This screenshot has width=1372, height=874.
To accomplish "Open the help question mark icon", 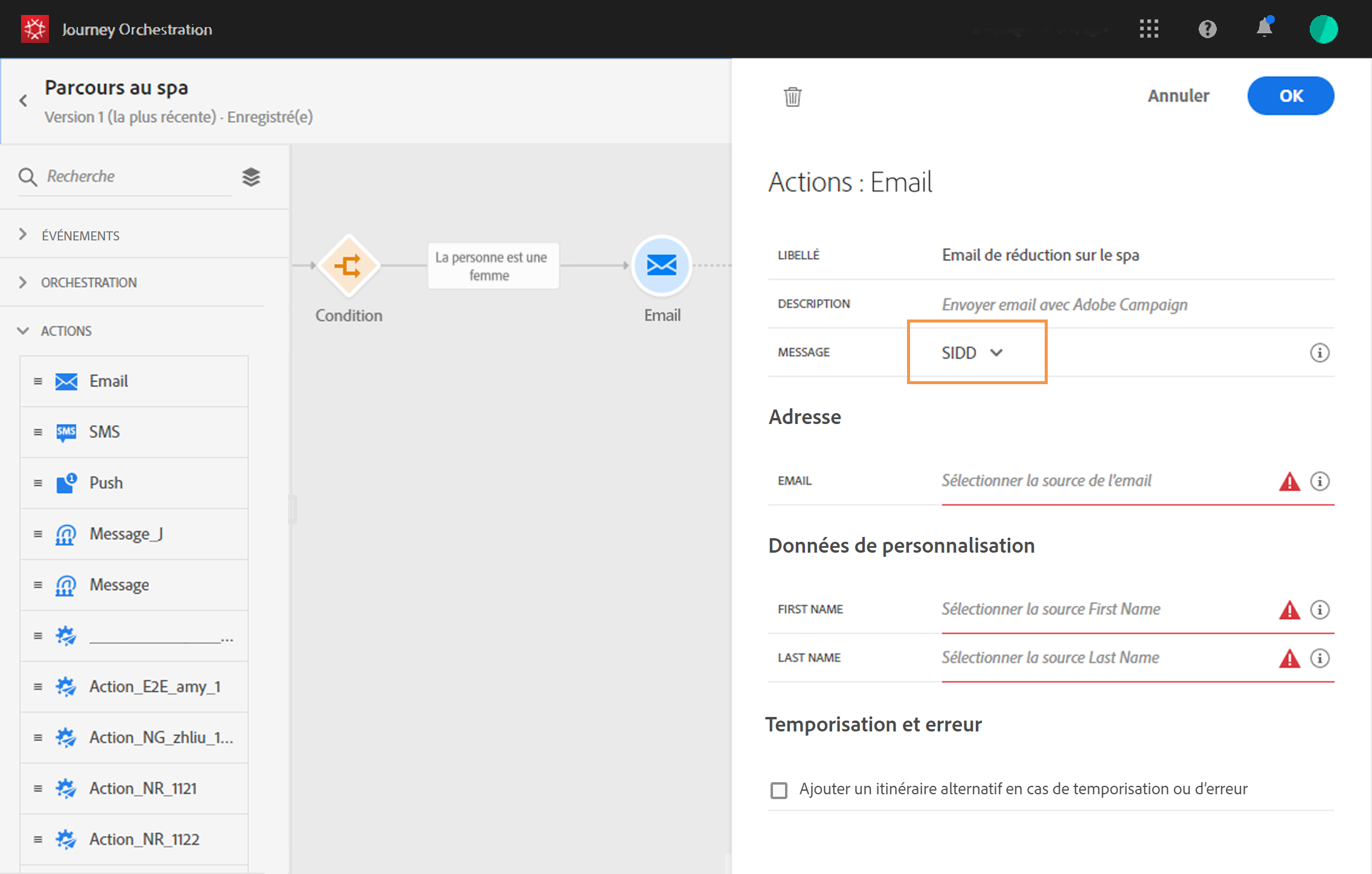I will tap(1207, 28).
